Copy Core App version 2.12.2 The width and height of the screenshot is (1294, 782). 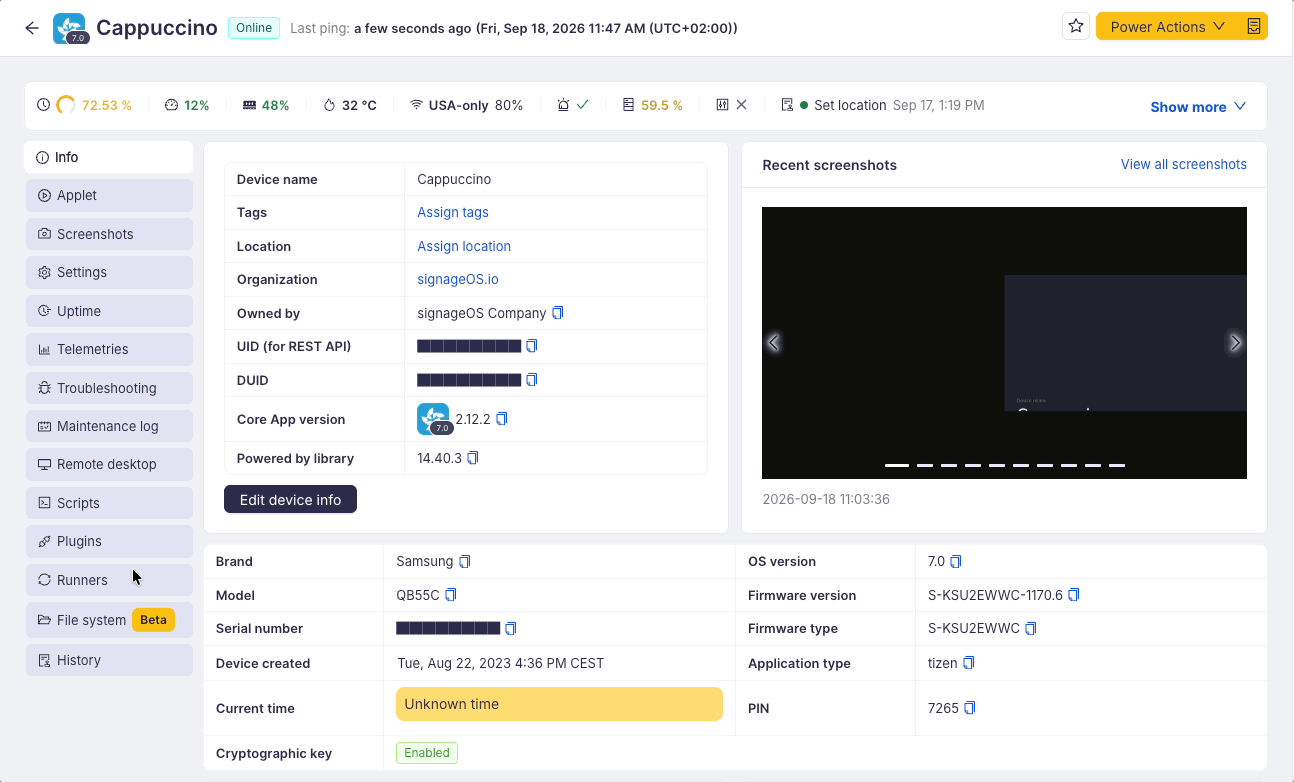click(x=502, y=419)
